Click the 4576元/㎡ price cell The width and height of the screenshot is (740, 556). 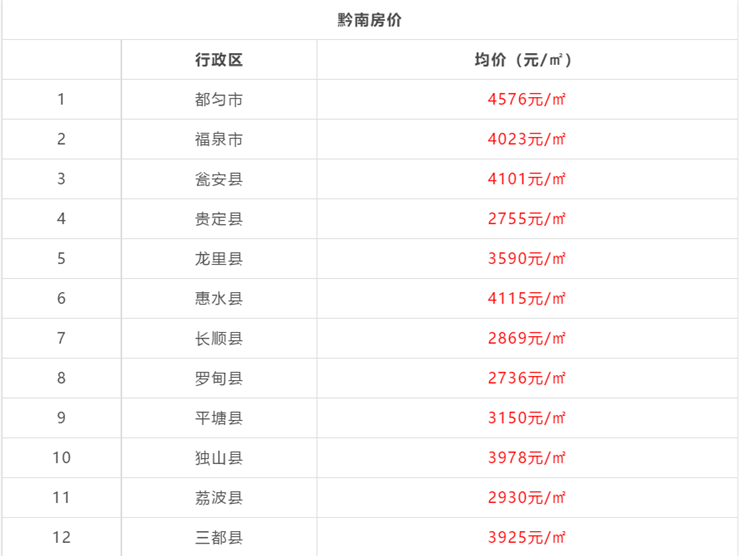(527, 100)
